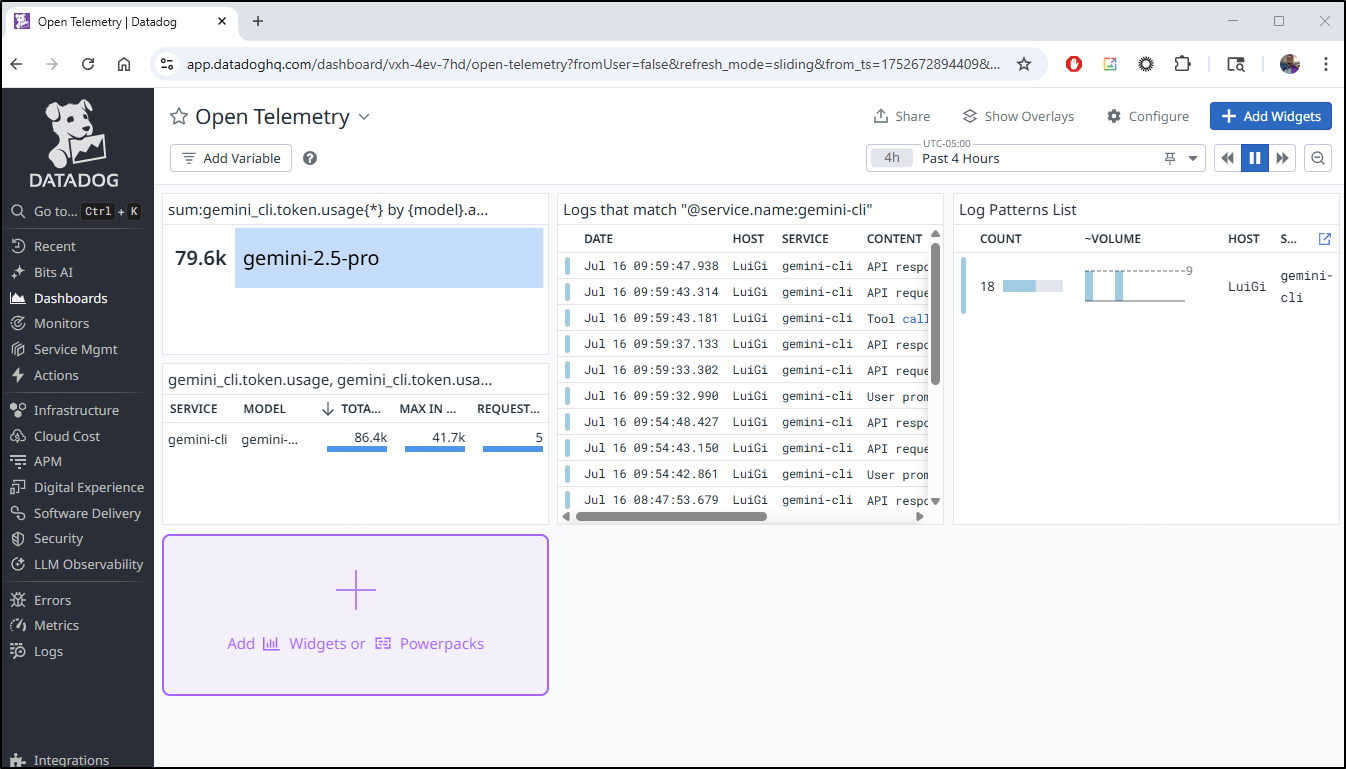
Task: Click the browser home button
Action: (x=124, y=64)
